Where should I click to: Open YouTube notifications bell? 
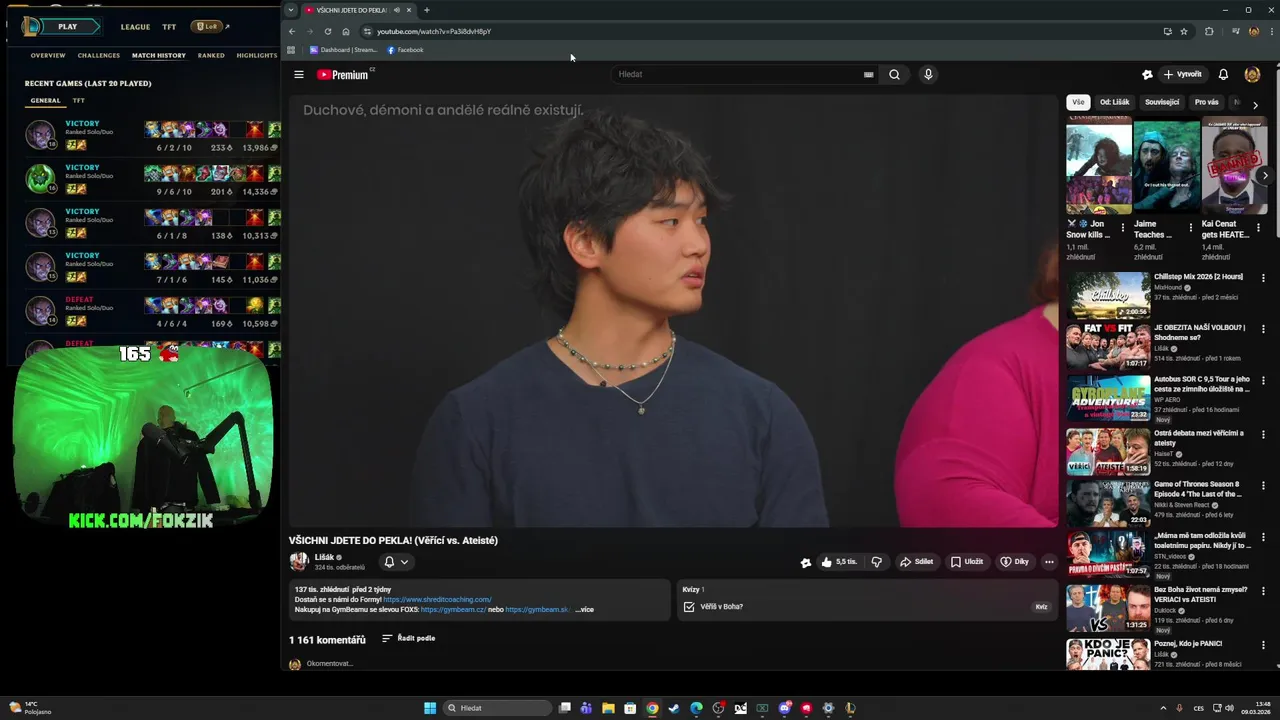tap(1223, 74)
